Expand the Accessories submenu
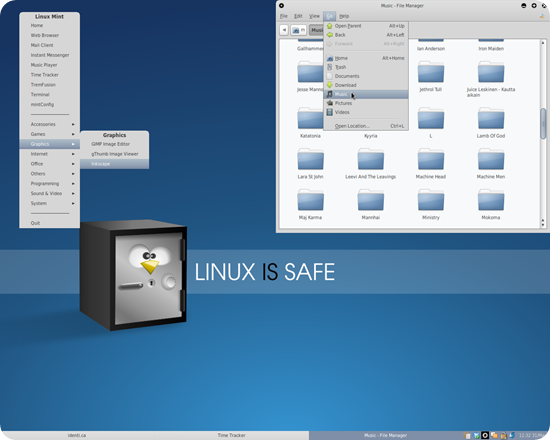The height and width of the screenshot is (440, 550). pyautogui.click(x=49, y=124)
